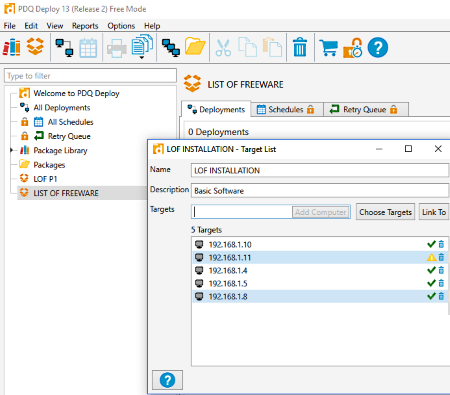The image size is (450, 395).
Task: Click the new target list computers icon
Action: coord(171,48)
